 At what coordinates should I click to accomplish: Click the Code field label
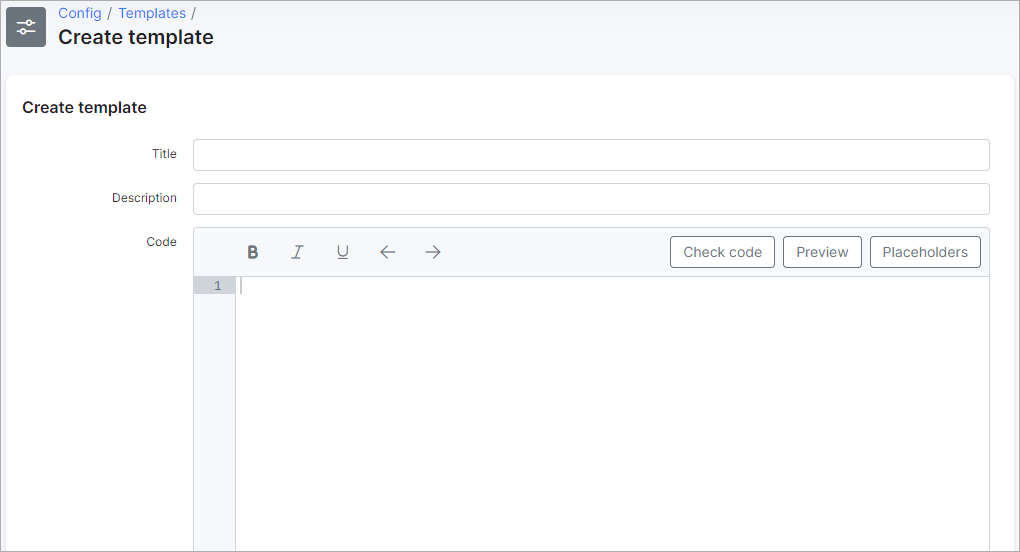coord(161,242)
